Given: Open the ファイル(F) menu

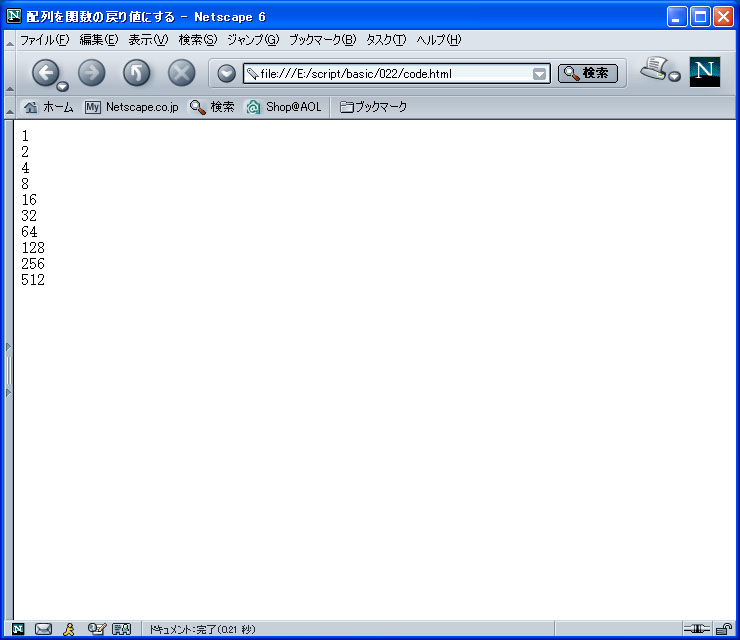Looking at the screenshot, I should pyautogui.click(x=44, y=40).
